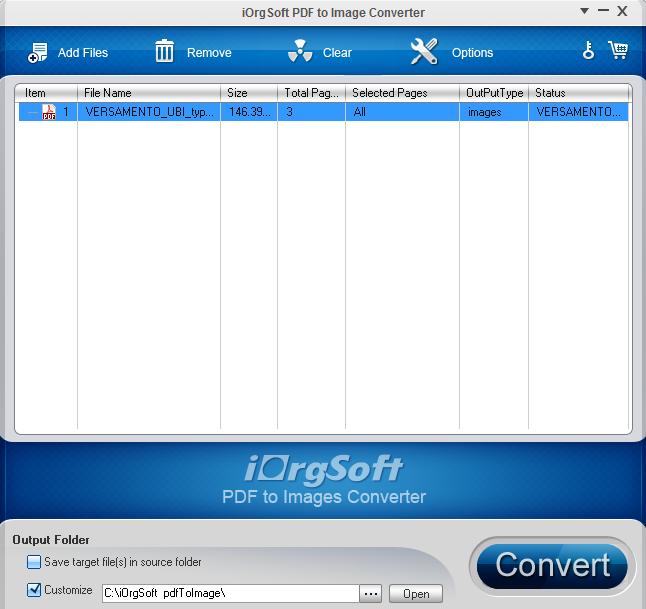Click the Options toolbar label
This screenshot has width=646, height=609.
pyautogui.click(x=473, y=53)
